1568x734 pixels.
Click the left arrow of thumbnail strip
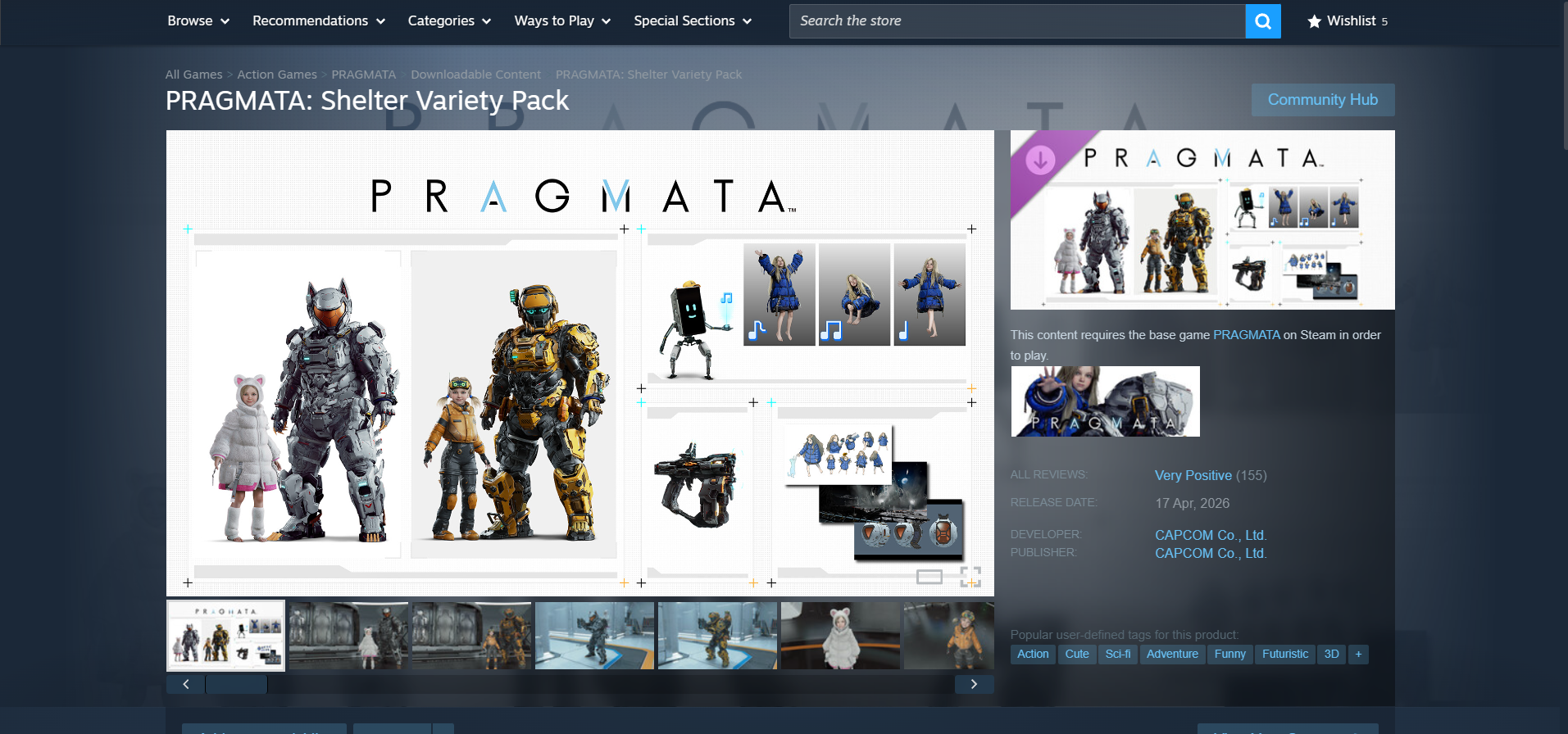[x=186, y=684]
